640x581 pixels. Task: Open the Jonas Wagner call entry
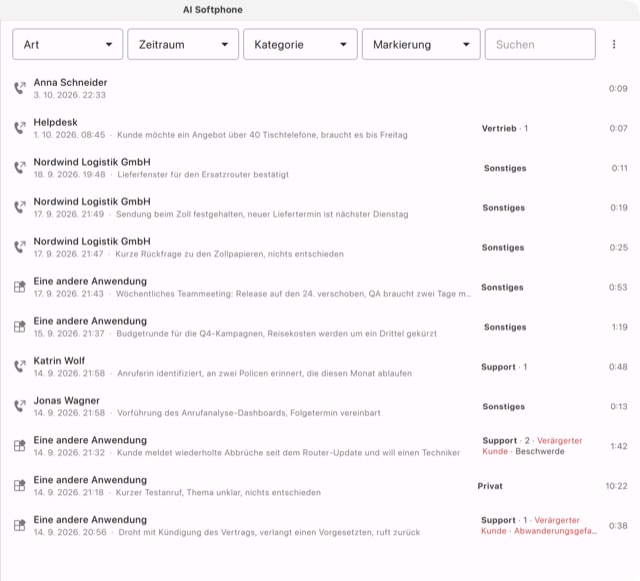tap(320, 406)
